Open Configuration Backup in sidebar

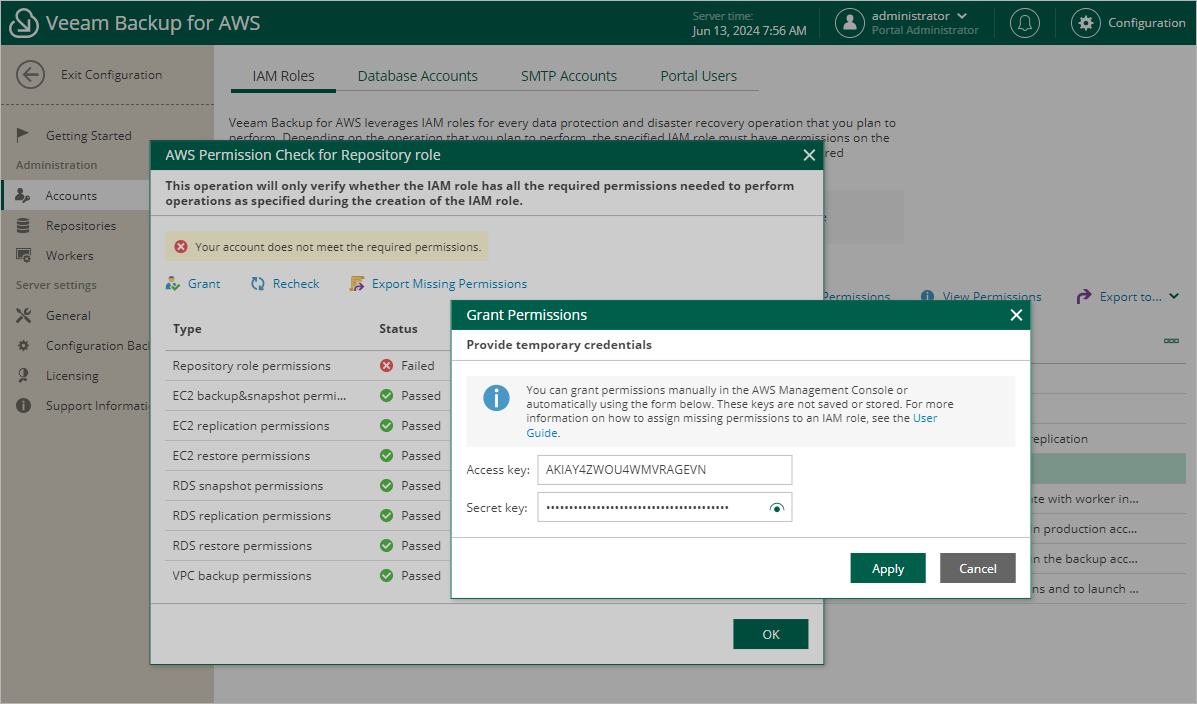click(x=98, y=345)
